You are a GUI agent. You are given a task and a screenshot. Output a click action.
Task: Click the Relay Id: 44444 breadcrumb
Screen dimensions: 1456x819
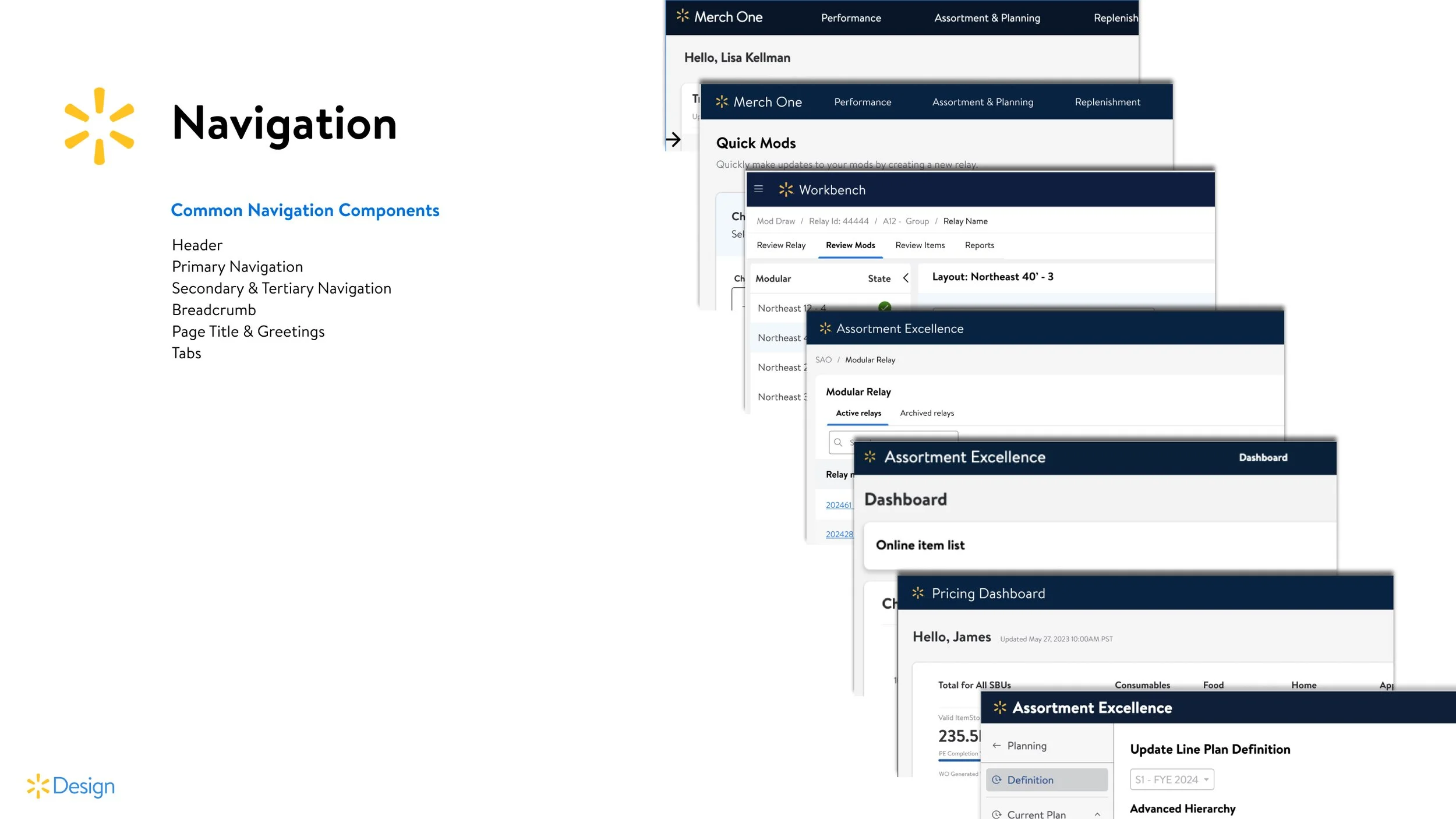coord(838,221)
